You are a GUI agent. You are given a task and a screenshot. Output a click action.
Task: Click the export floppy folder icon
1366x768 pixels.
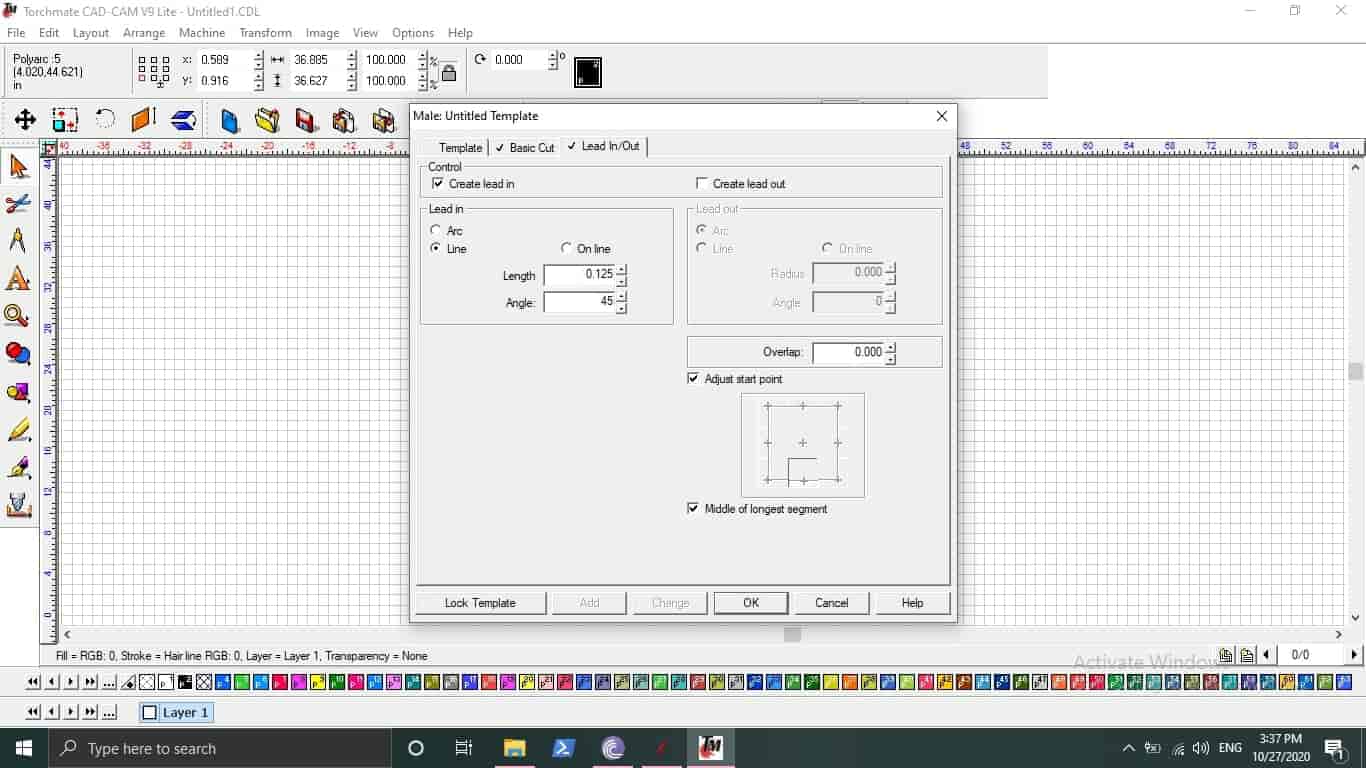384,121
